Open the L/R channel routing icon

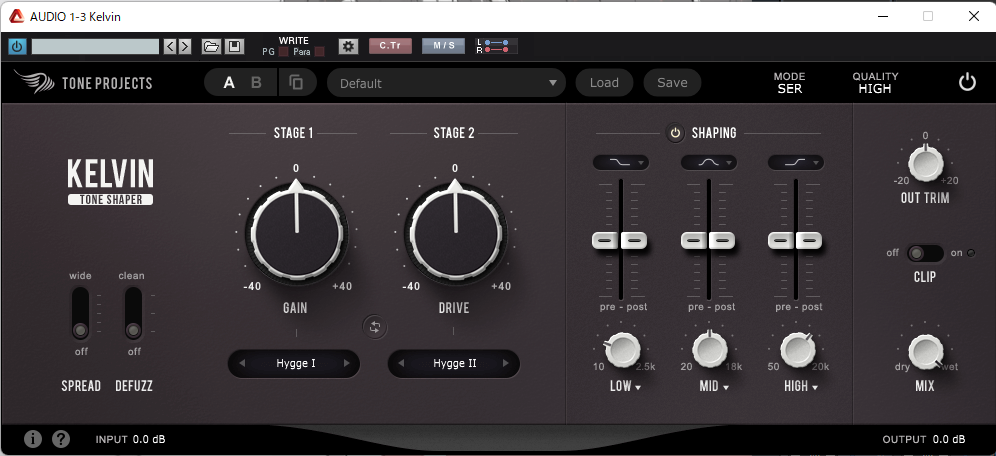(x=496, y=46)
